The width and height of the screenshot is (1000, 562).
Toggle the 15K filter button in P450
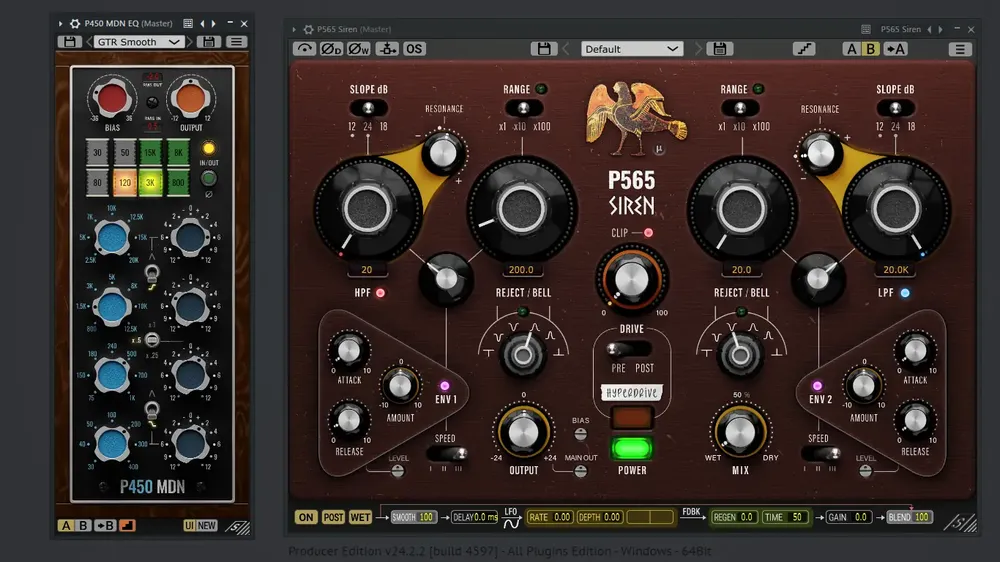tap(151, 152)
